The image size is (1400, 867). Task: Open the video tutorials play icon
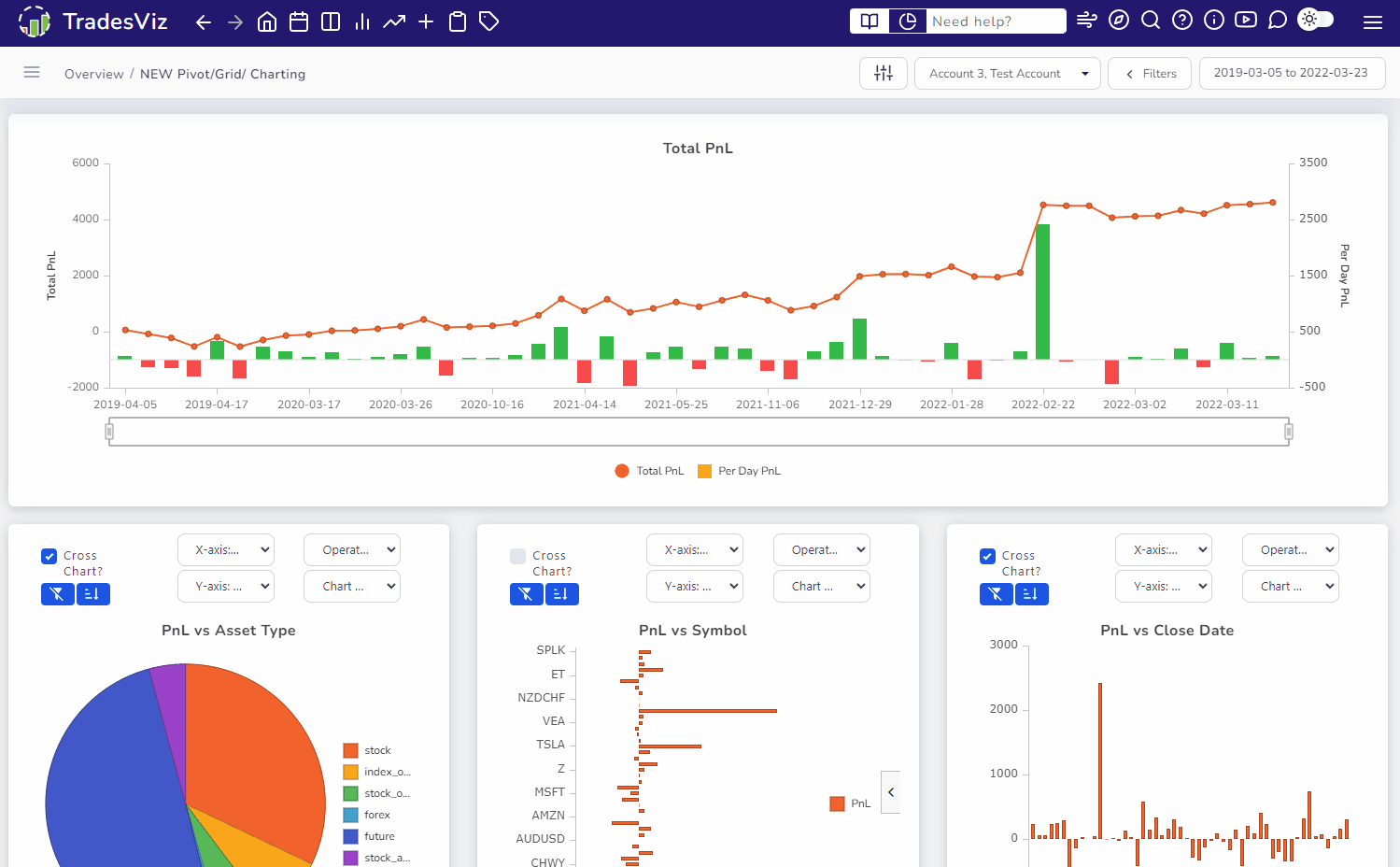click(1246, 20)
